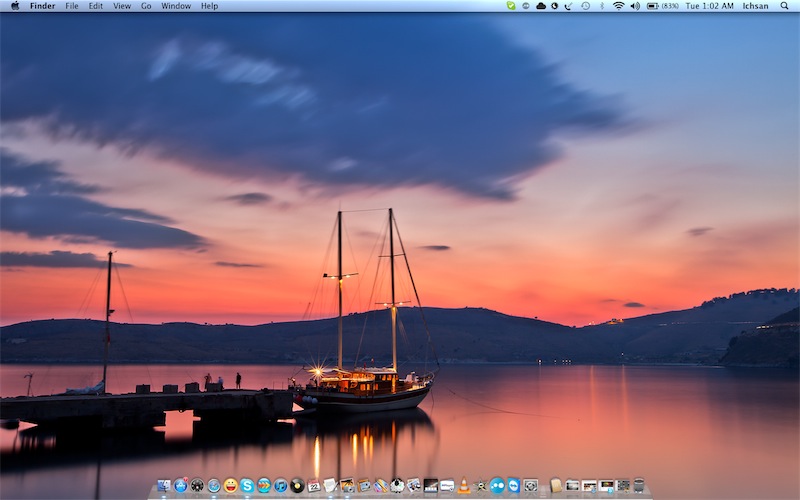Open iMovie star icon in Dock
800x500 pixels.
[480, 486]
